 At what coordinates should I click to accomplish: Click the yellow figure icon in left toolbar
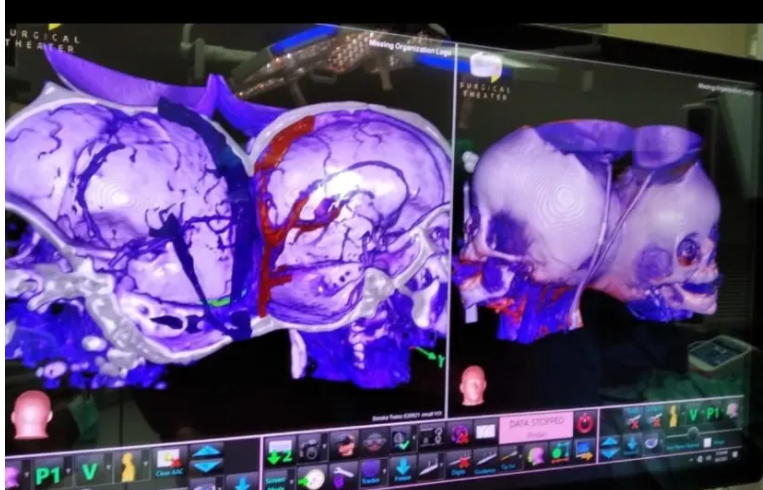point(128,466)
